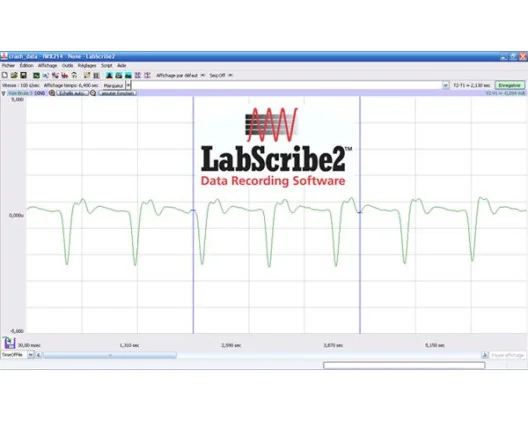Click the red-blue XY view toolbar icon
The image size is (528, 422).
click(55, 75)
